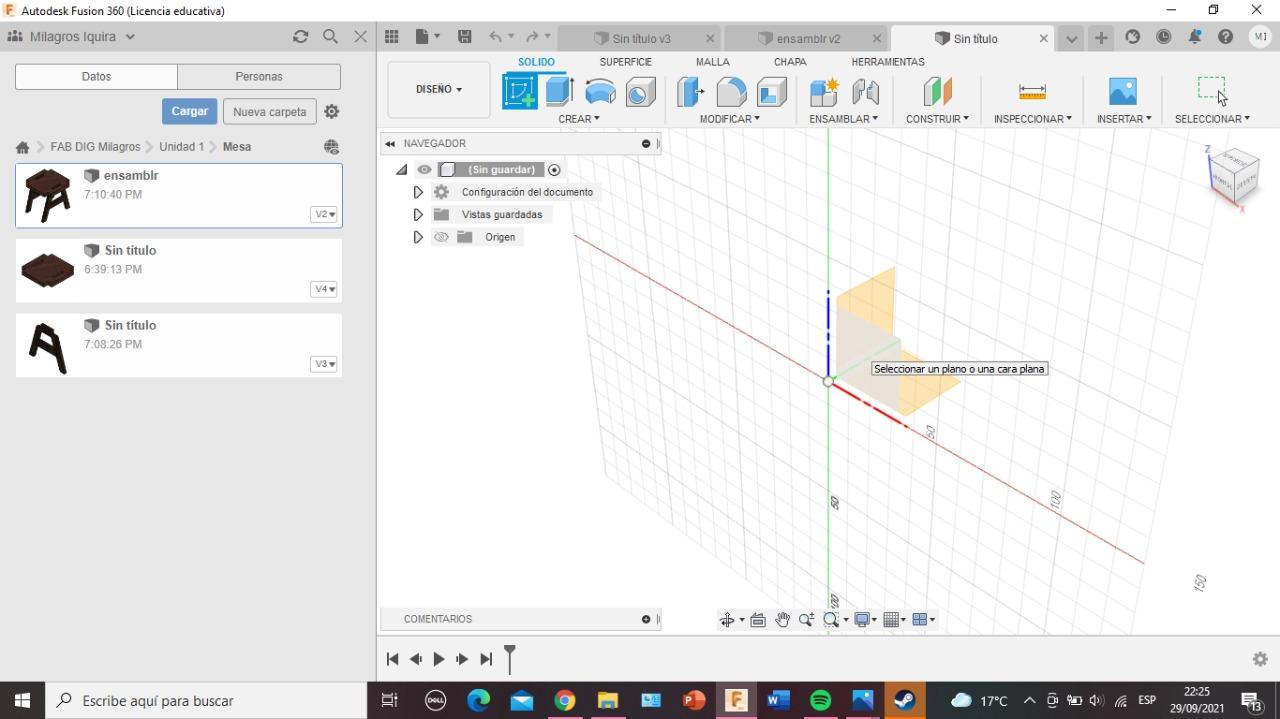This screenshot has width=1280, height=719.
Task: Click the Joint assemble icon
Action: pos(865,92)
